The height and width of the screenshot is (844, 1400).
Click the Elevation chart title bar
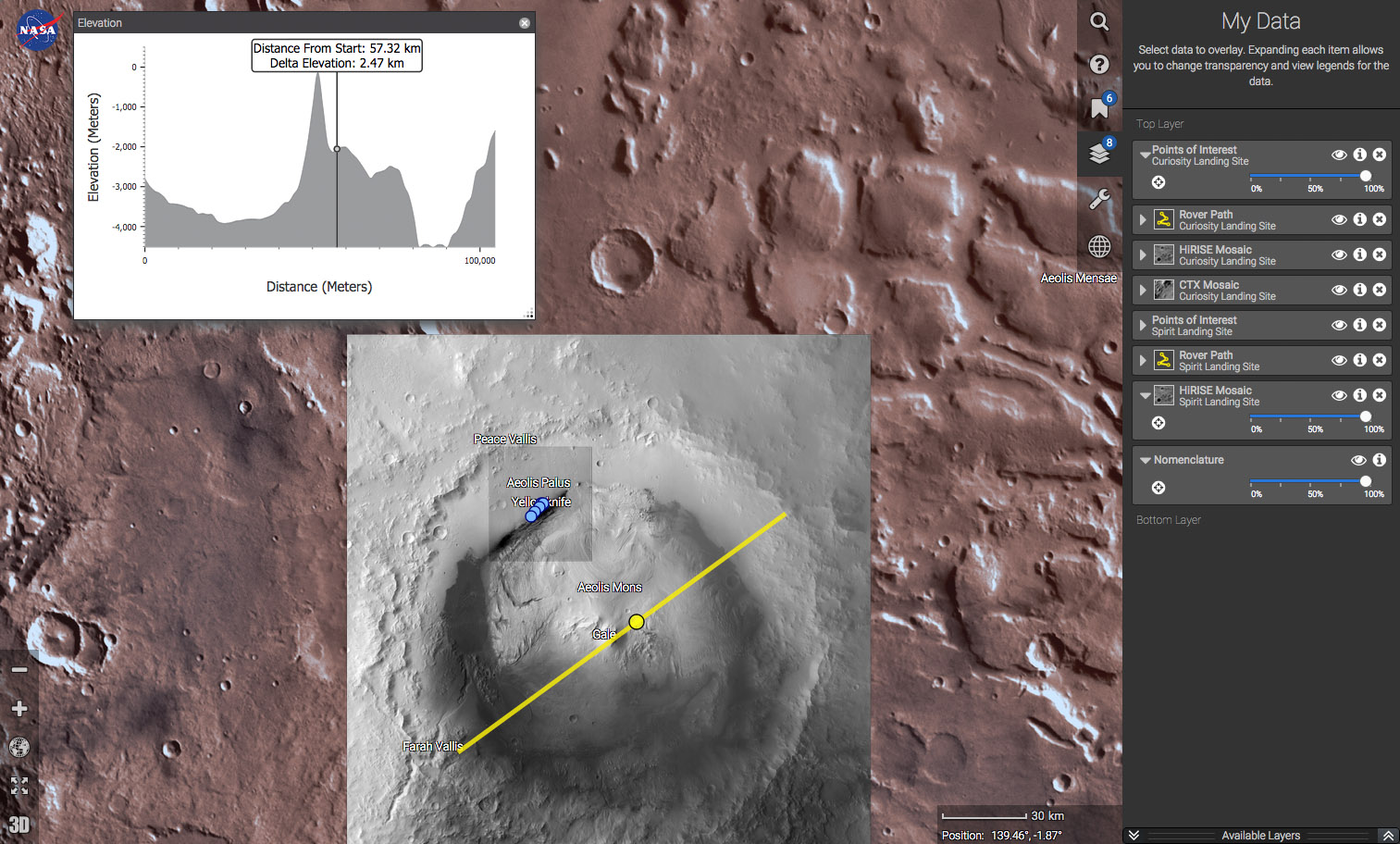[x=305, y=22]
